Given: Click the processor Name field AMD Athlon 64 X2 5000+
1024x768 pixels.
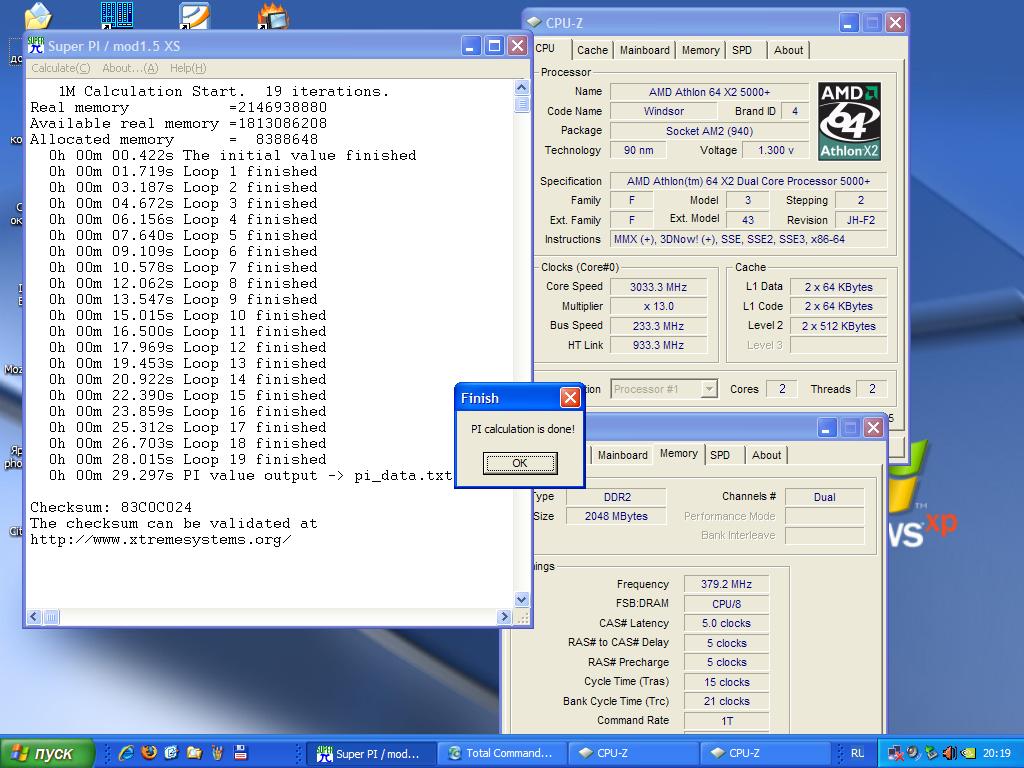Looking at the screenshot, I should (x=709, y=92).
